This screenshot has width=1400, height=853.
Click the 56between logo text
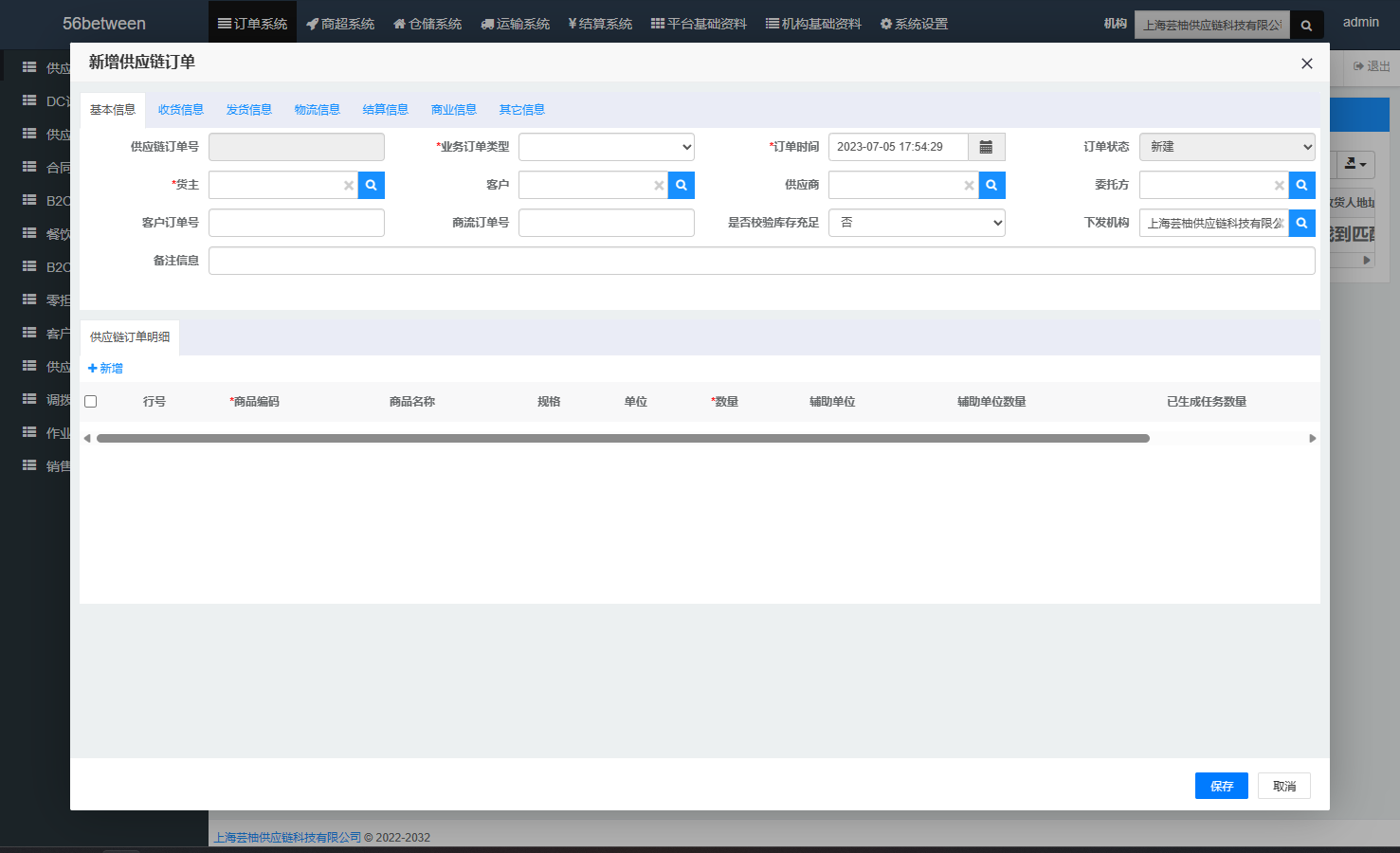[x=104, y=24]
